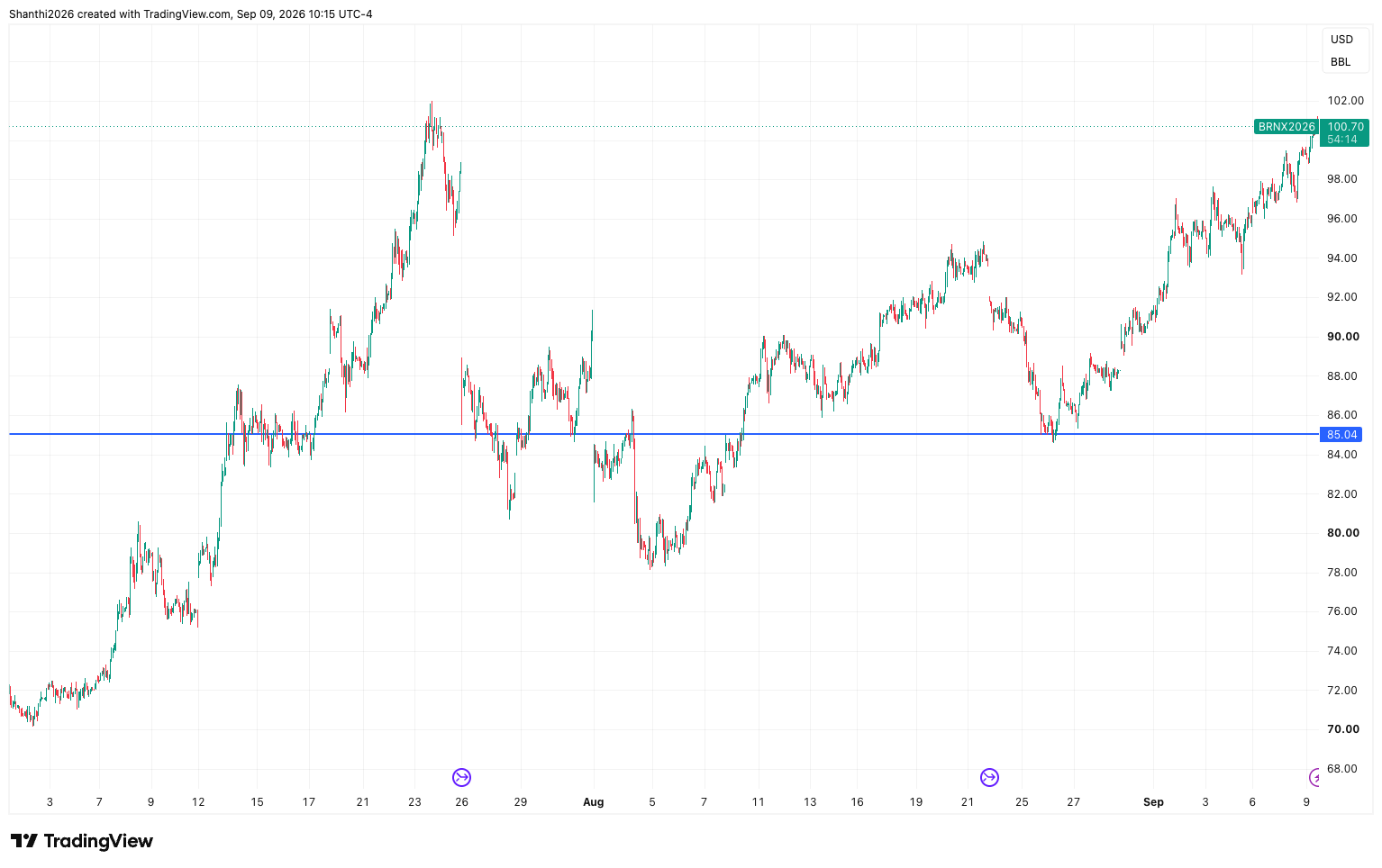Click the 82.00 price axis label
Image resolution: width=1382 pixels, height=868 pixels.
tap(1341, 494)
